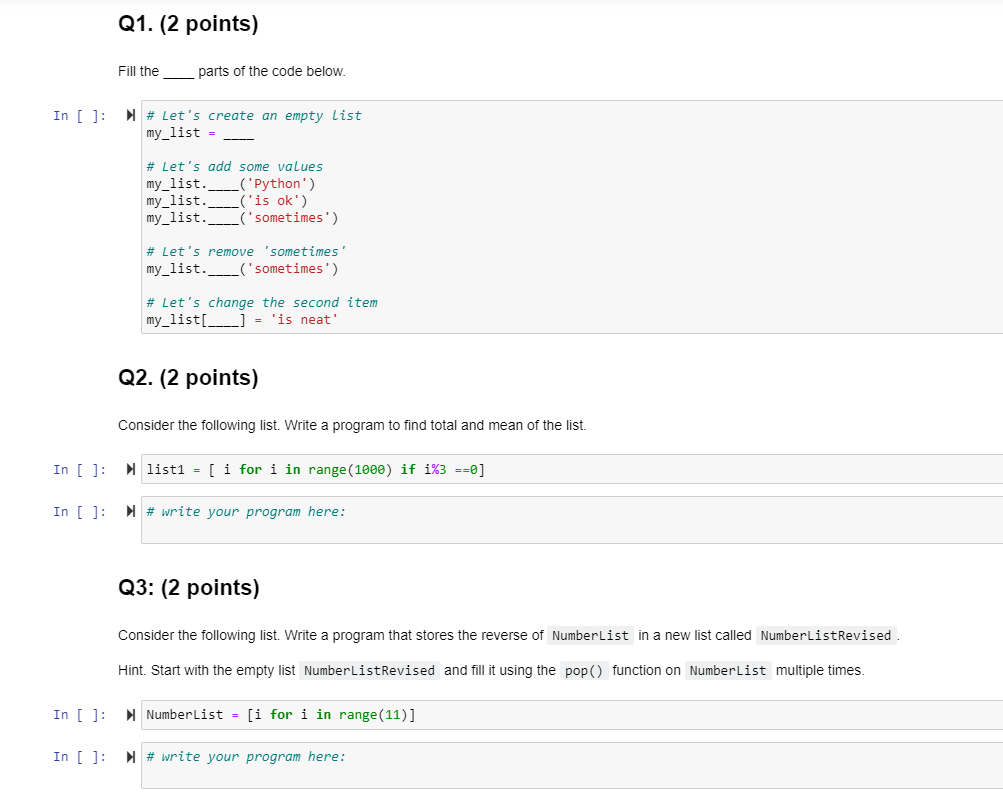This screenshot has width=1003, height=799.
Task: Run the Q1 my_list code cell
Action: (x=130, y=115)
